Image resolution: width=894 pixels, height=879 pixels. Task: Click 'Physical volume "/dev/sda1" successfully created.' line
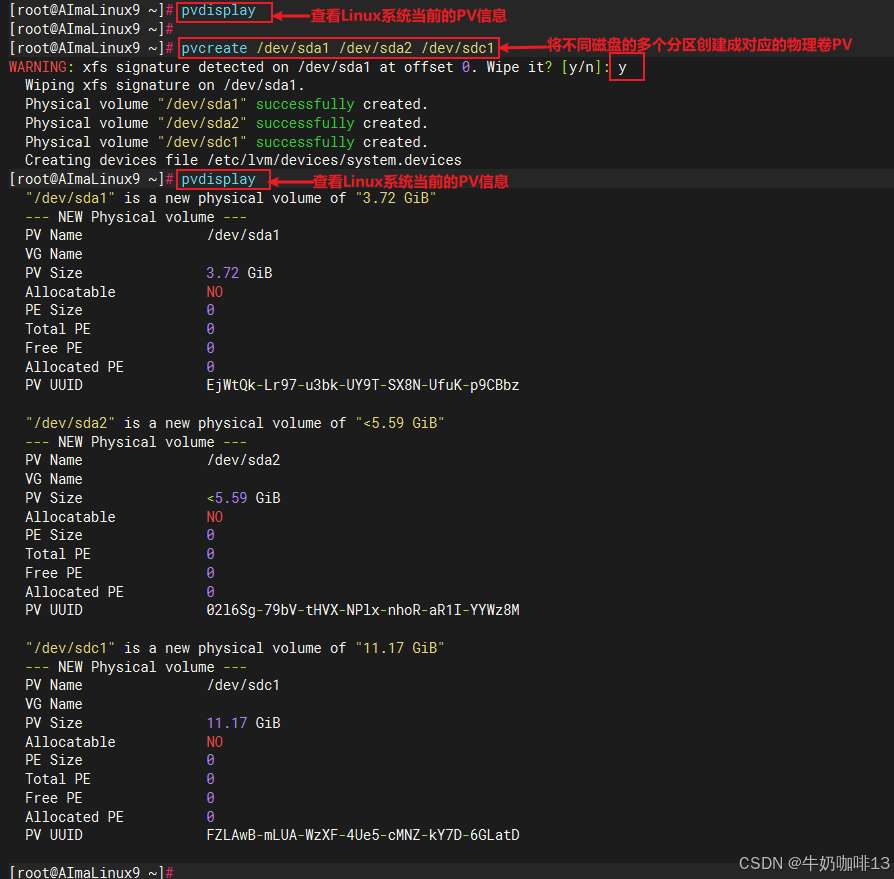coord(226,104)
